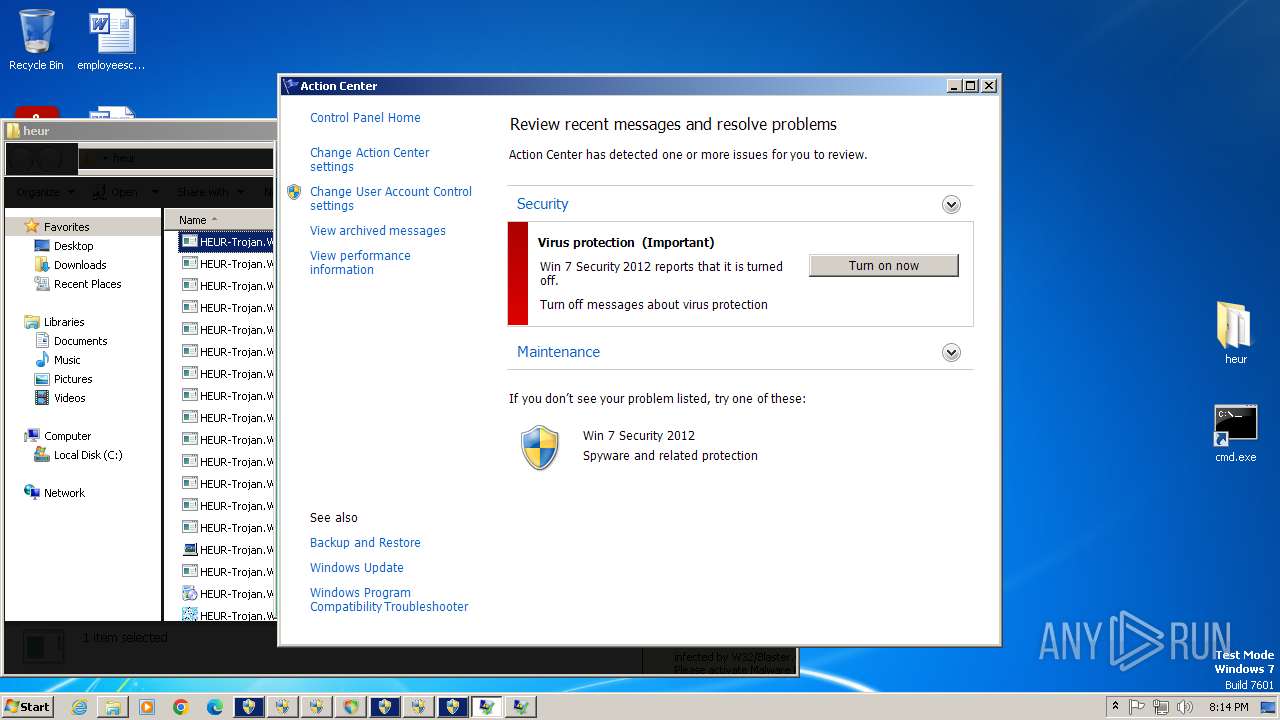Open View archived messages

point(378,230)
